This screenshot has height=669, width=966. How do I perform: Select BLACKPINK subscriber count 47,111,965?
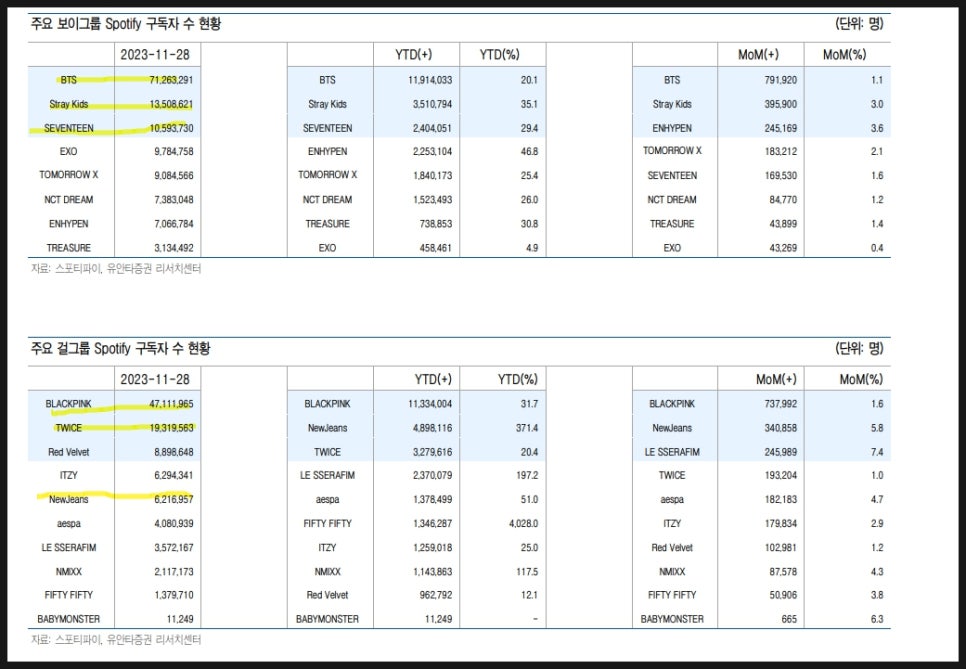[171, 404]
